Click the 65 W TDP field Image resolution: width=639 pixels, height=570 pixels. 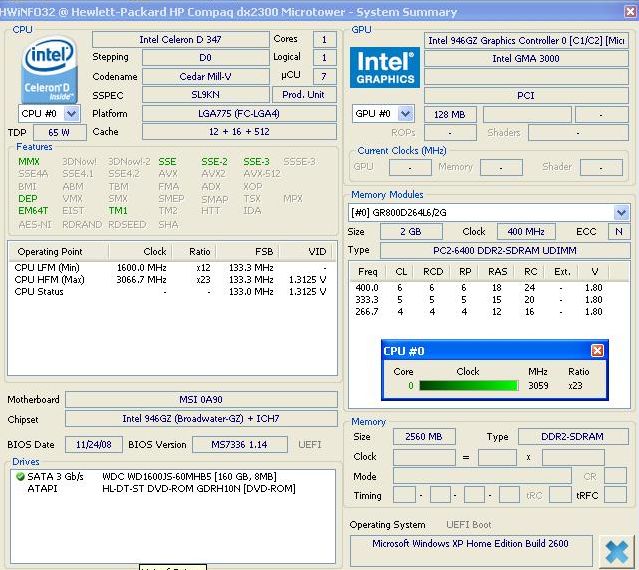pos(59,132)
